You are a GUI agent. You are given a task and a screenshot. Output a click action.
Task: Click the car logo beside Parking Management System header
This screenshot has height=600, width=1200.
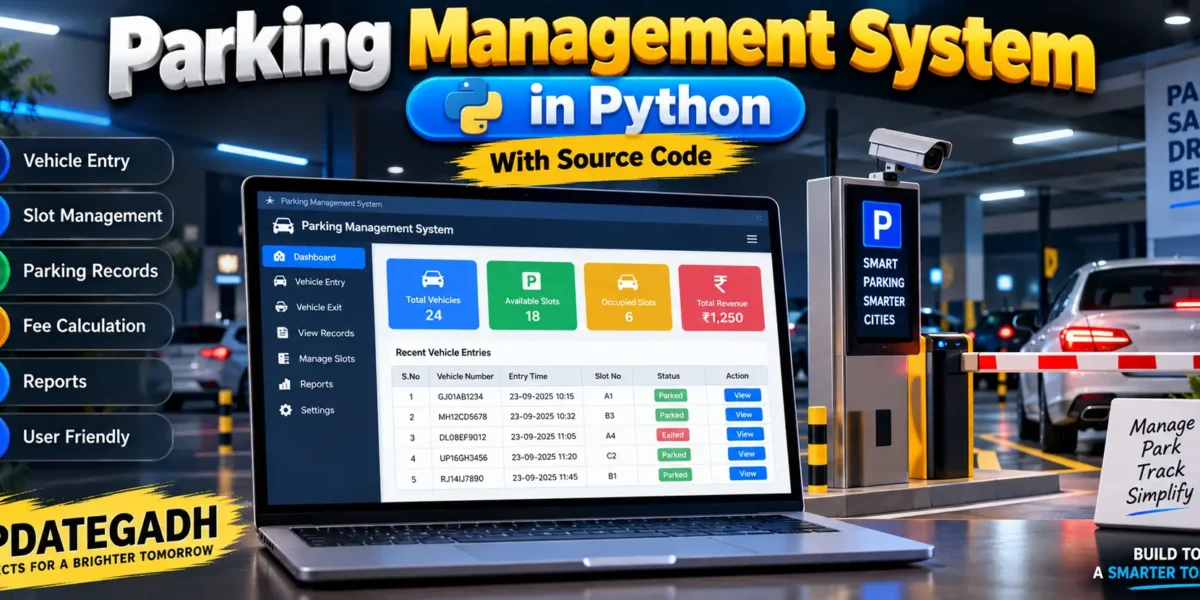pos(283,226)
